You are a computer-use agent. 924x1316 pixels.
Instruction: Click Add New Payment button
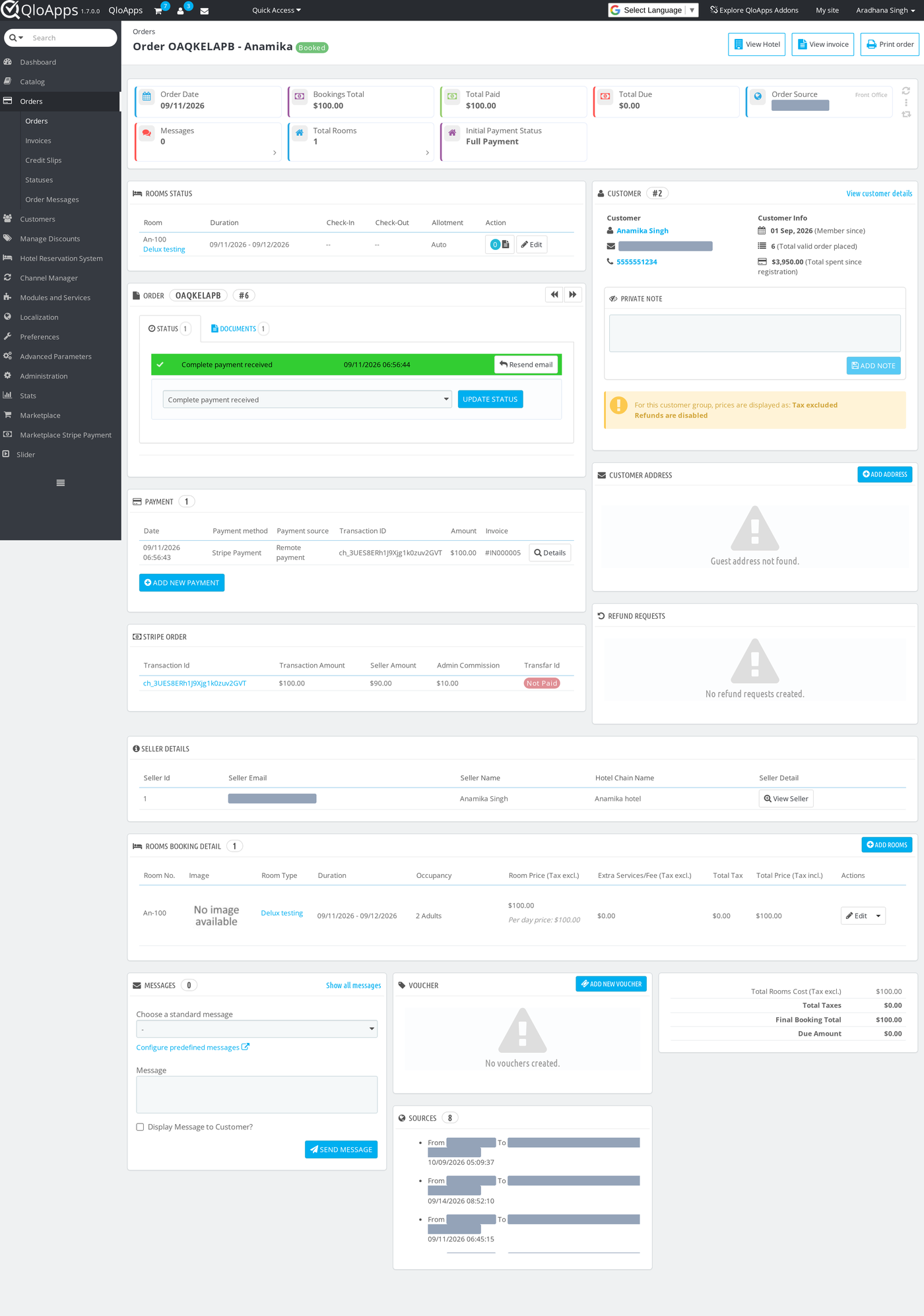(x=181, y=583)
